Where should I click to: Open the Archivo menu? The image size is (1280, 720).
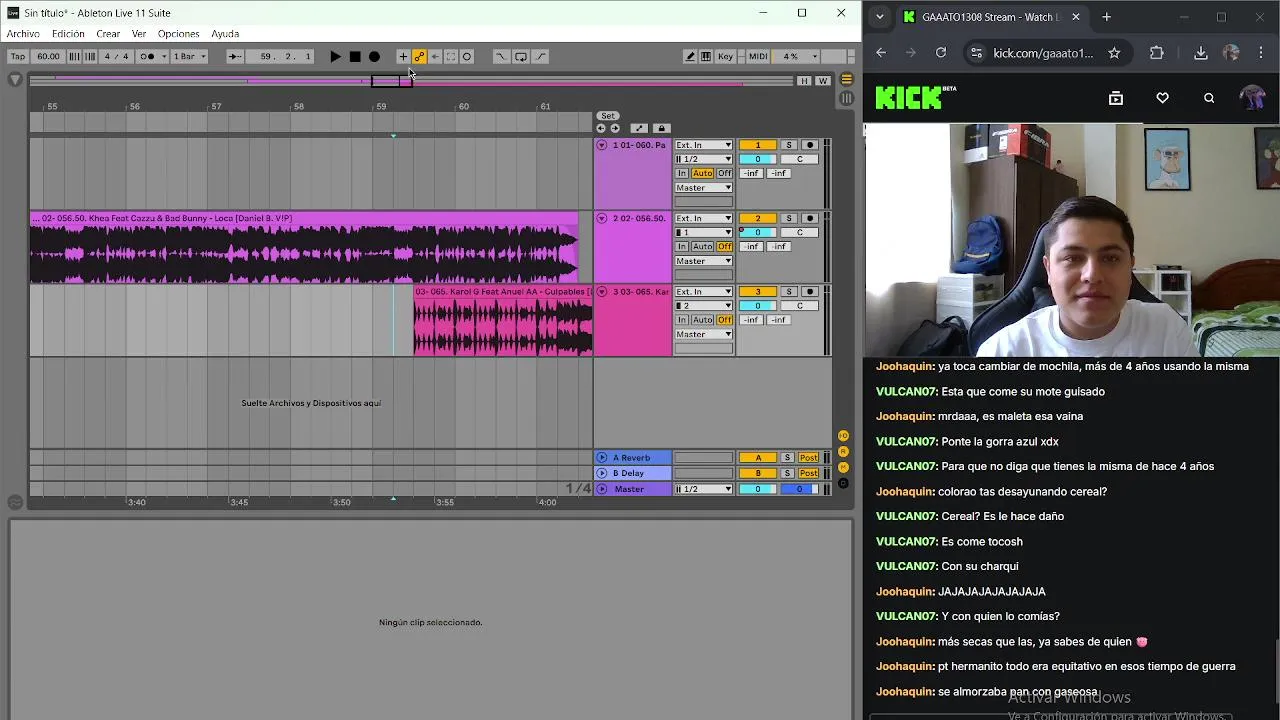[23, 34]
